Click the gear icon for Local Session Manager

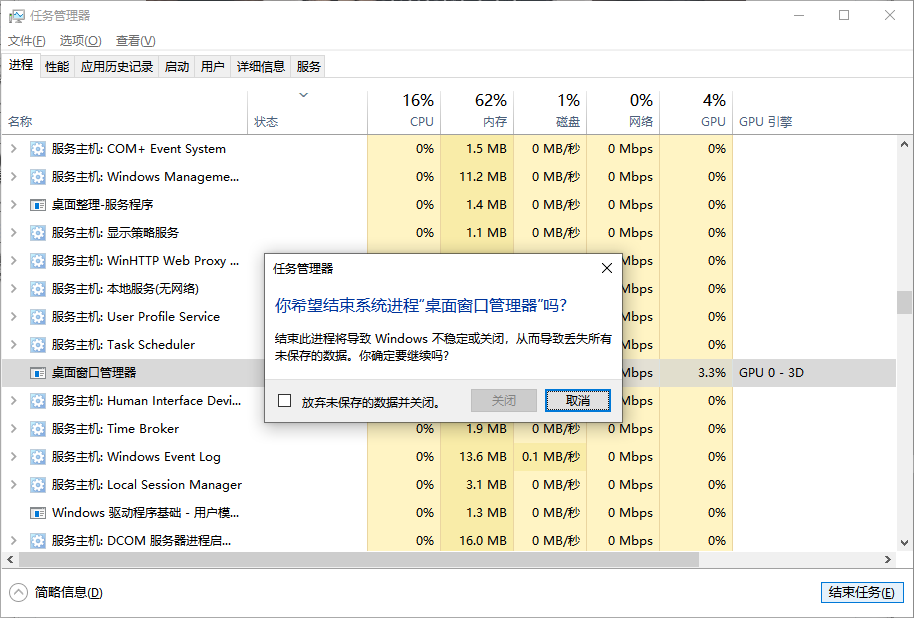[x=38, y=484]
